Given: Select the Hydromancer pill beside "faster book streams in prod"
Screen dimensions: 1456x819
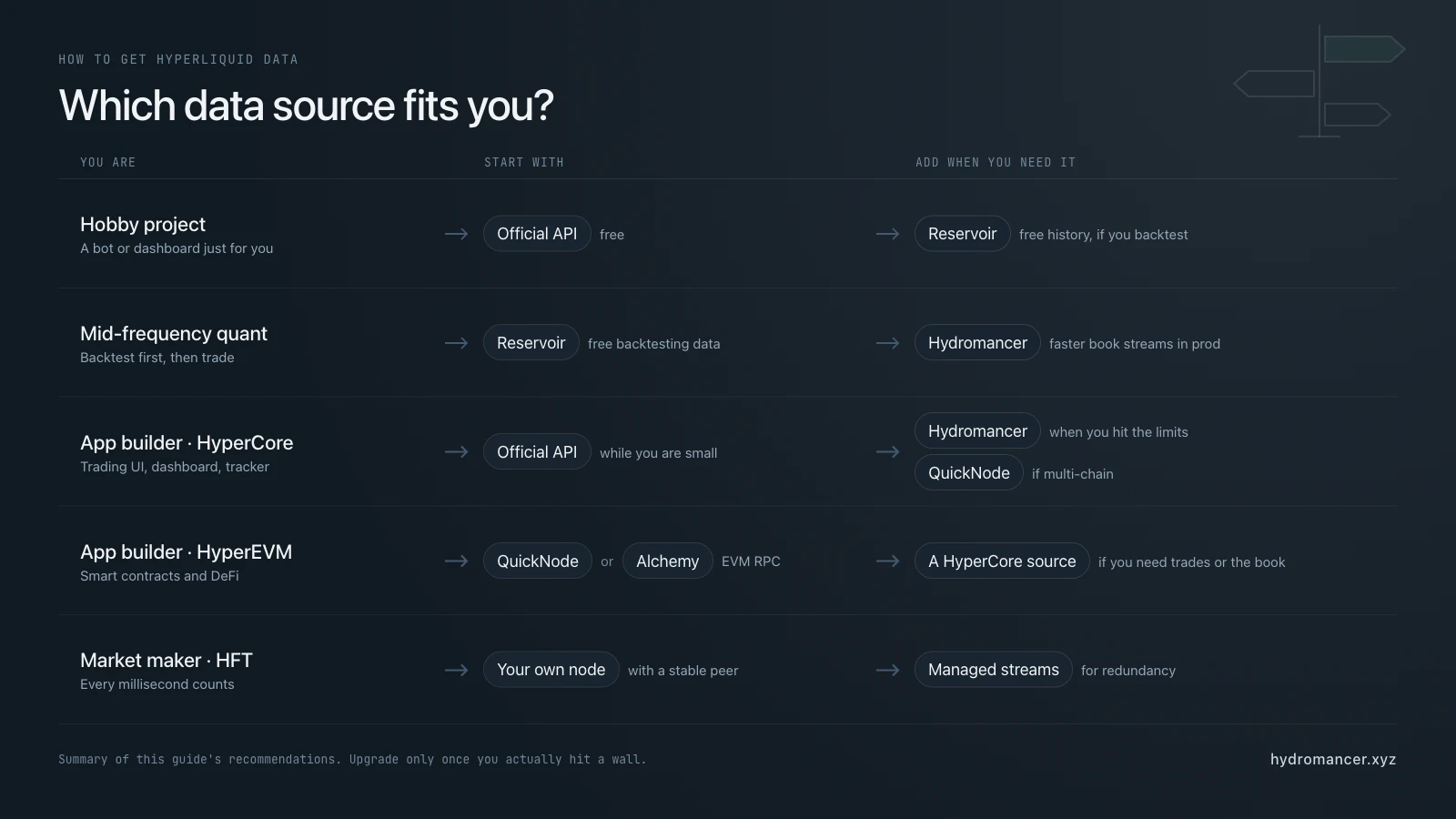Looking at the screenshot, I should [x=977, y=343].
